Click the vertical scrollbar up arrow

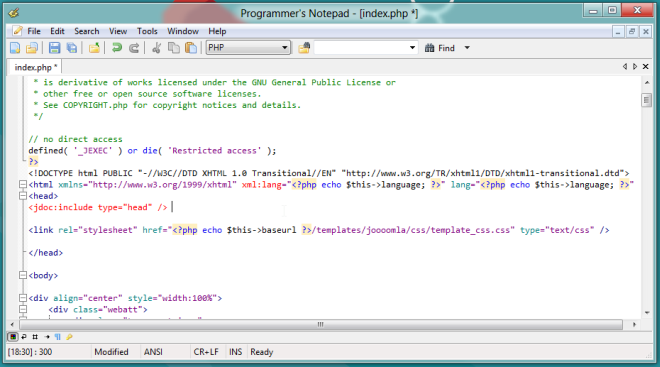[x=647, y=82]
